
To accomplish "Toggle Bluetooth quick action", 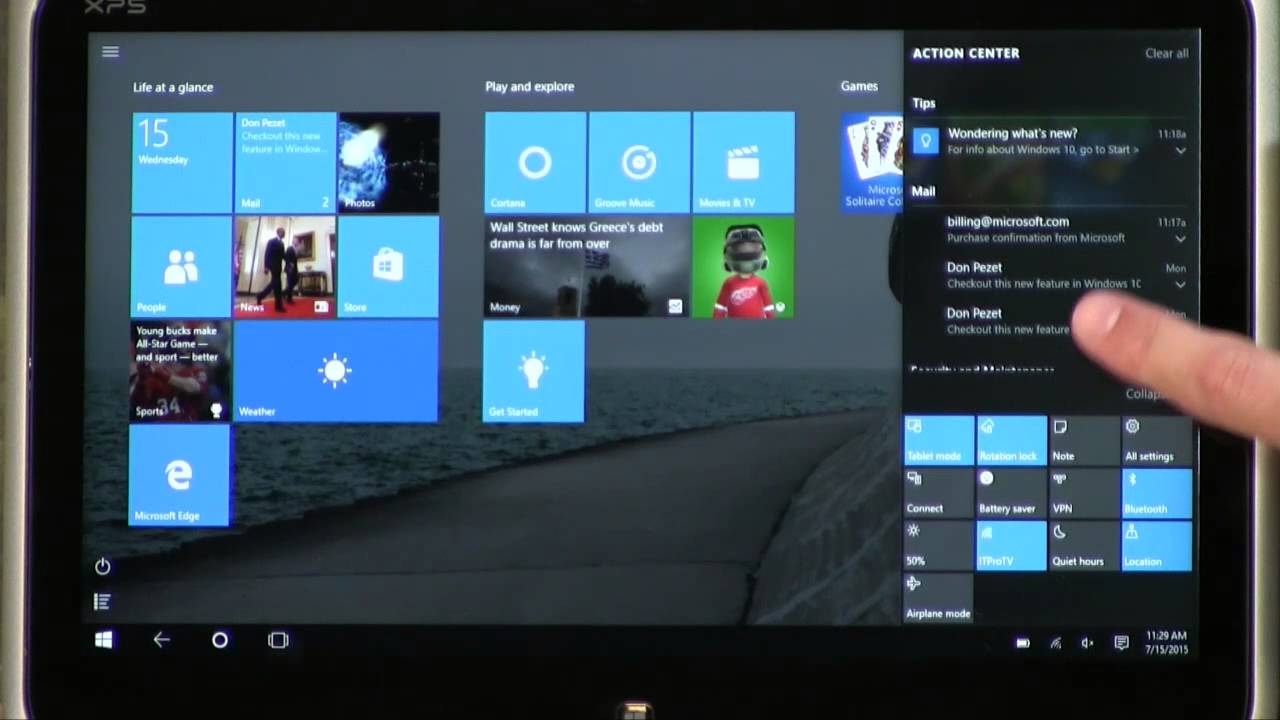I will (x=1157, y=494).
